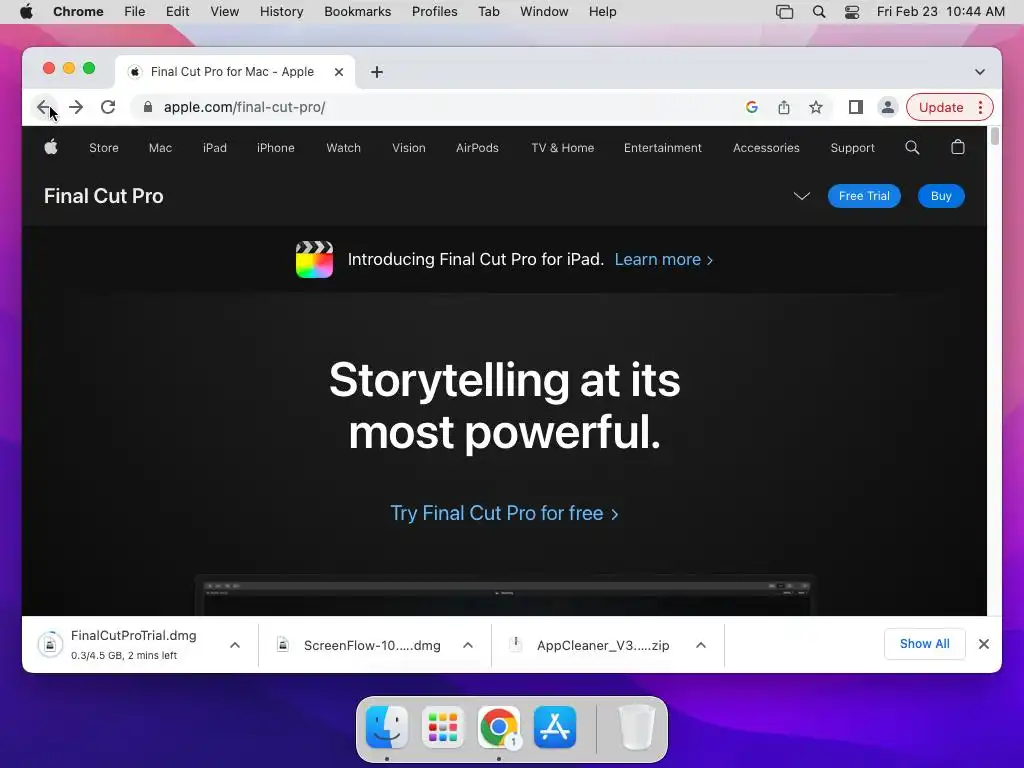
Task: Open Finder from the Dock
Action: [x=387, y=727]
